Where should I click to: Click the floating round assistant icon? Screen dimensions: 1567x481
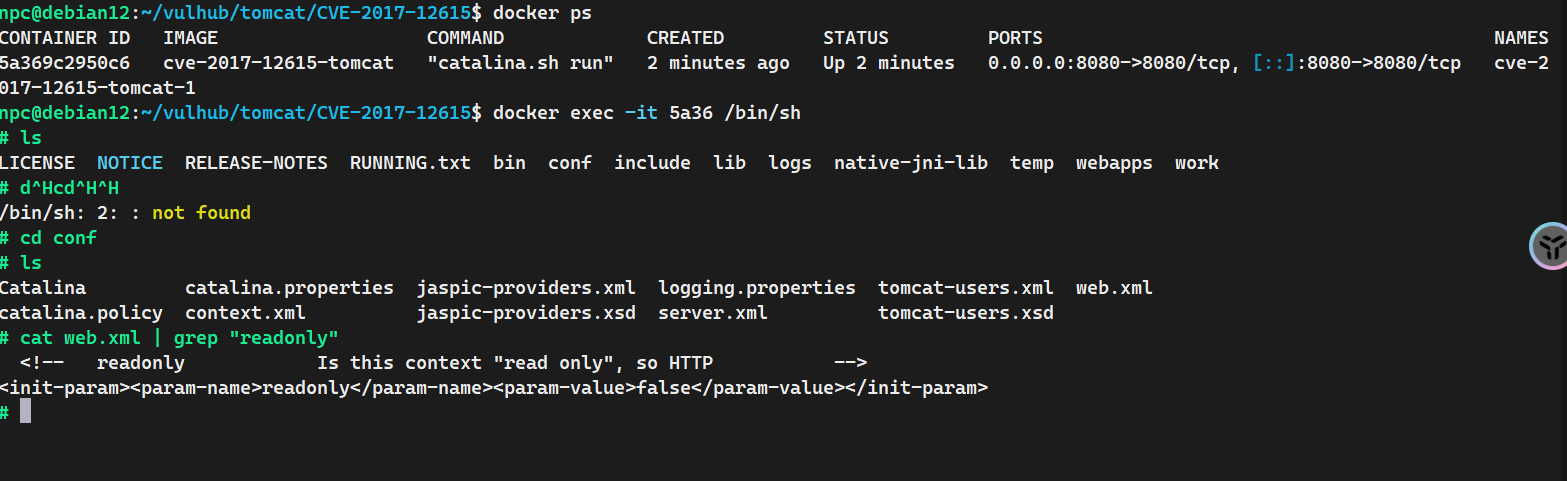(1549, 246)
